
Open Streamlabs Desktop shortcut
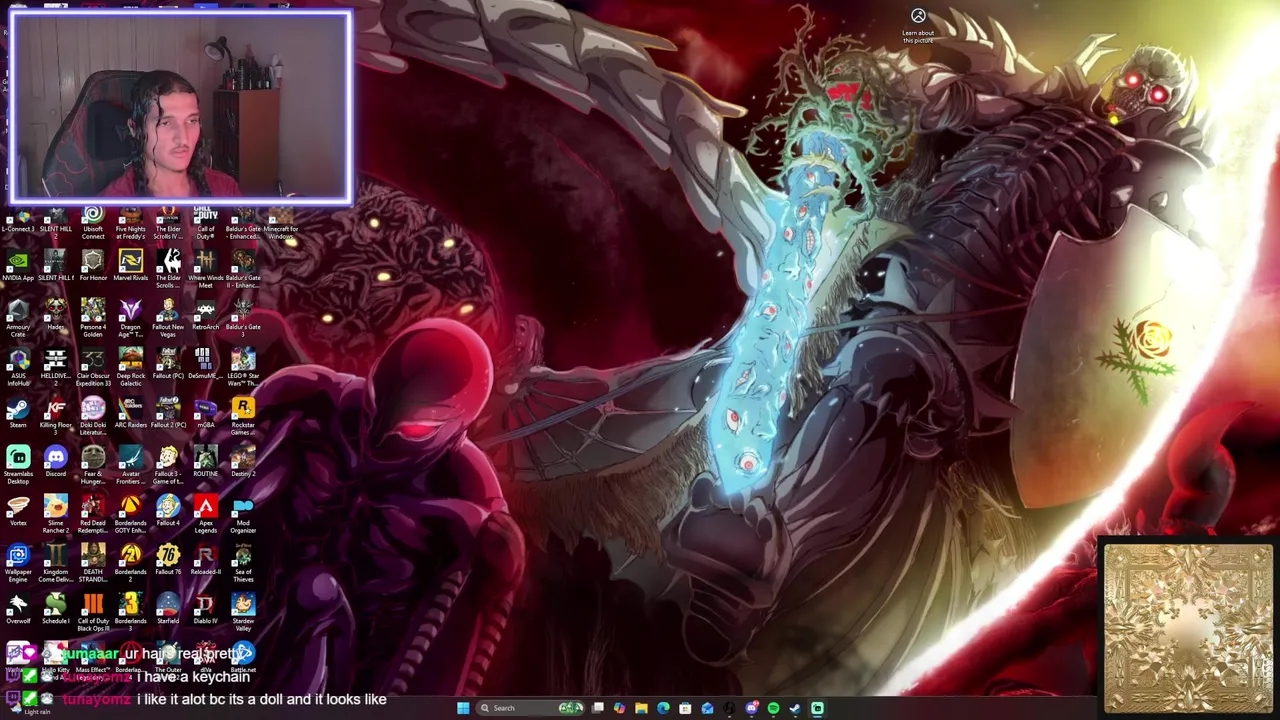[18, 466]
